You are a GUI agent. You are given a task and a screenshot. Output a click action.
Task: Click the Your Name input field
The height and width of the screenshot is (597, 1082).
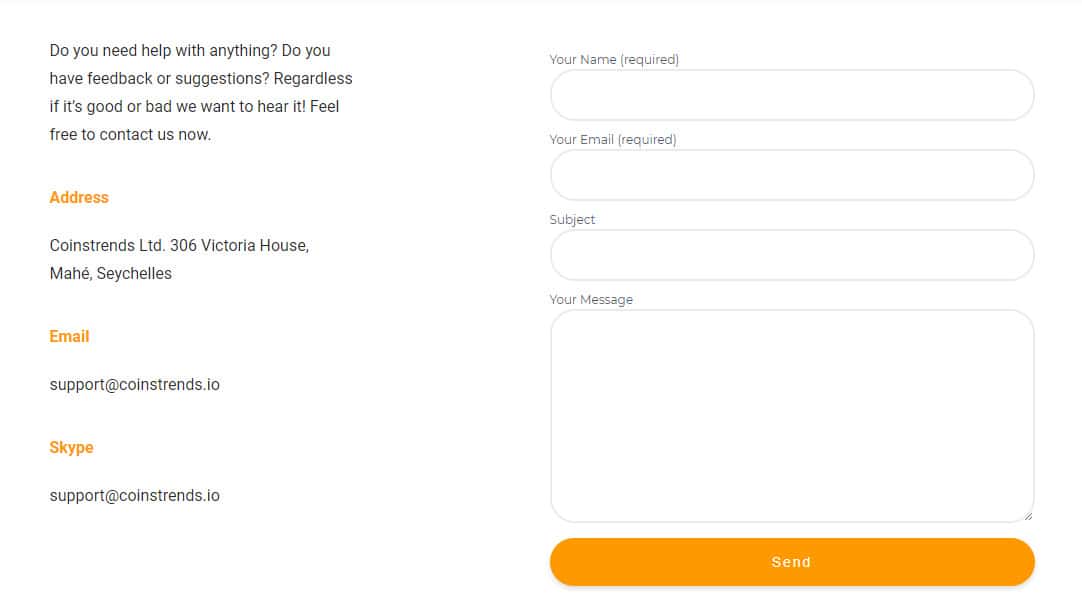tap(791, 95)
